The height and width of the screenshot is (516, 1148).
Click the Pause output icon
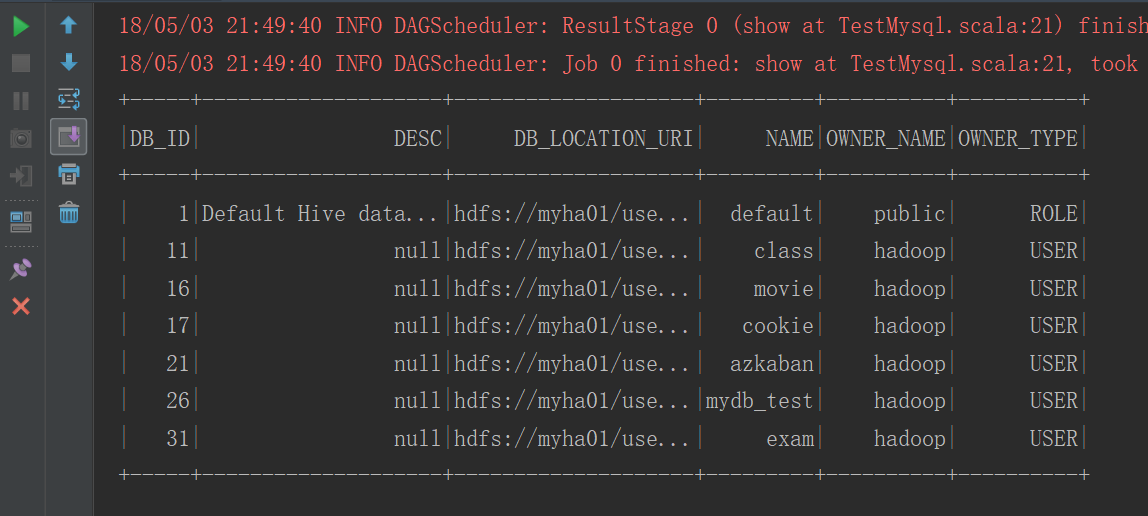pyautogui.click(x=21, y=100)
